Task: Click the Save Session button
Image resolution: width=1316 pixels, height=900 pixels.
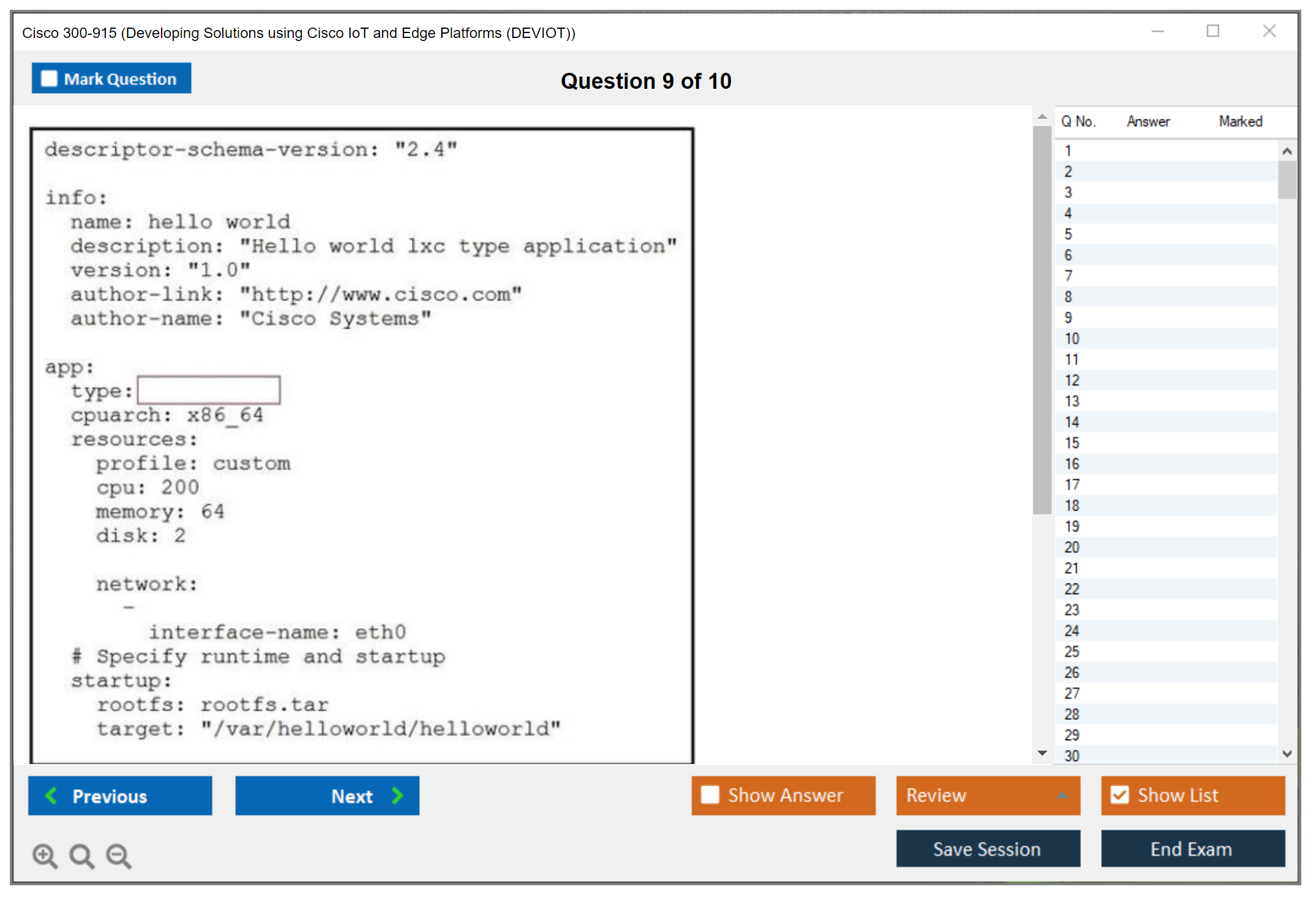Action: (987, 849)
